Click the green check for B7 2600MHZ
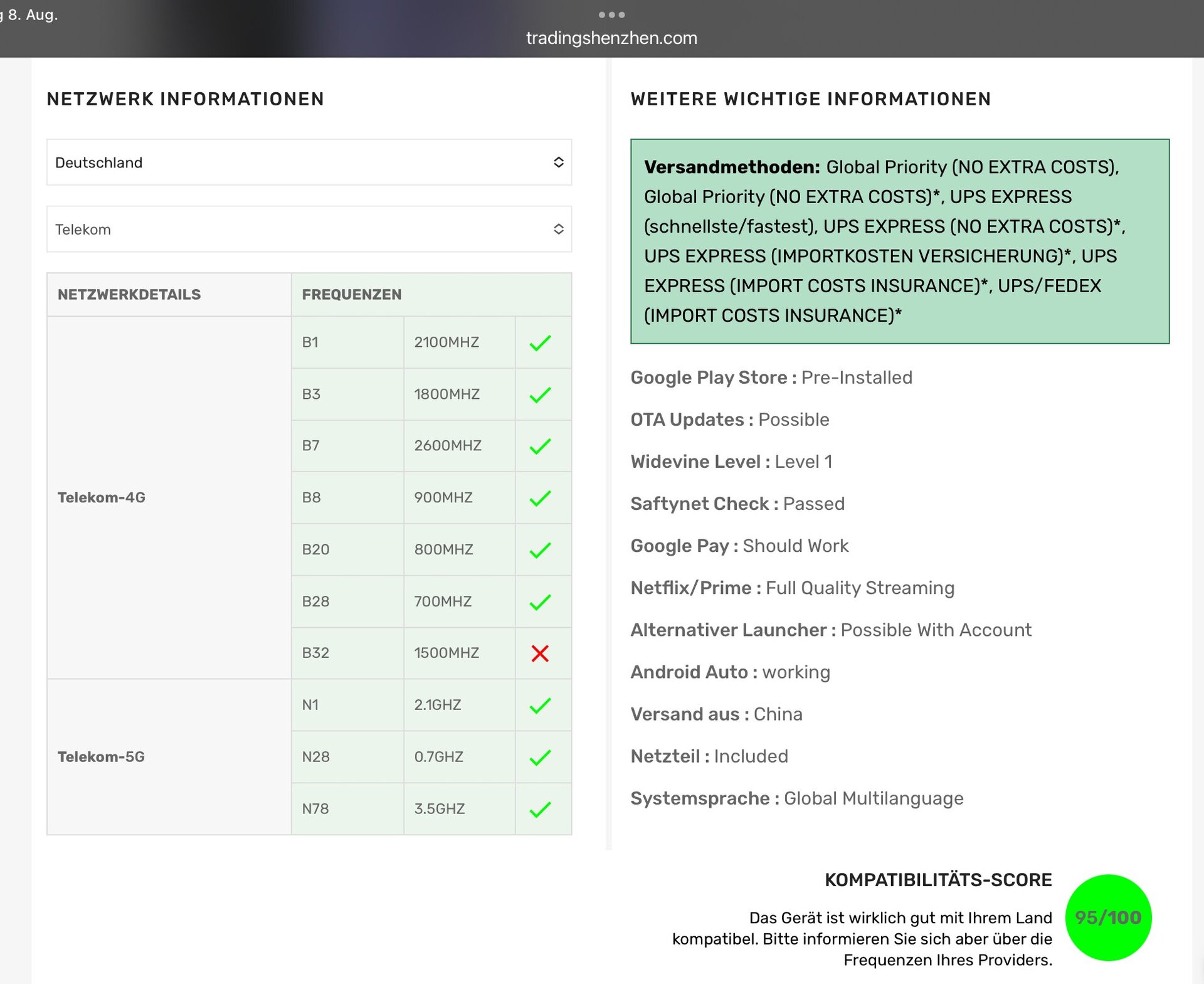 point(540,447)
